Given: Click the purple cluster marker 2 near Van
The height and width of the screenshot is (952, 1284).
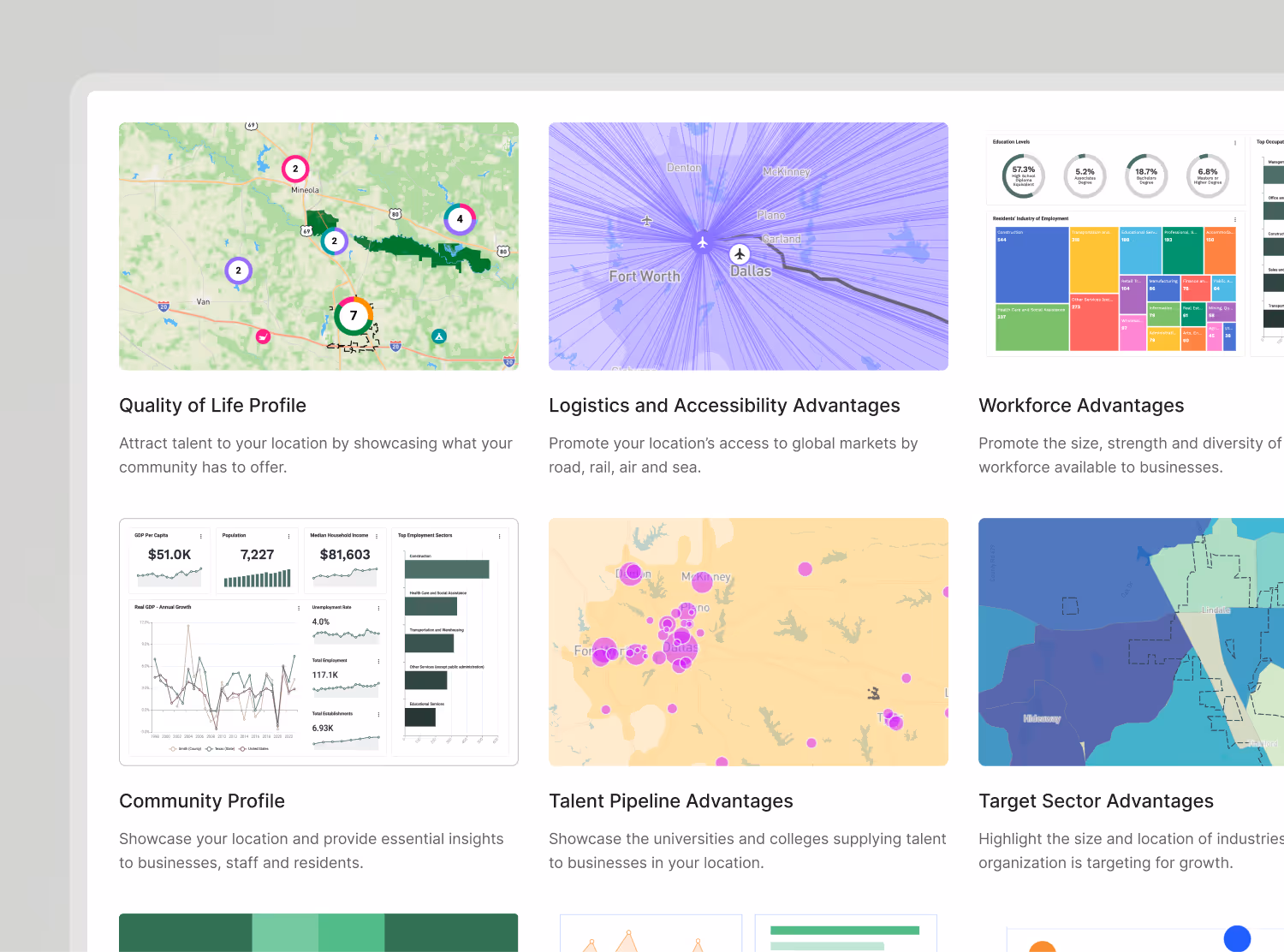Looking at the screenshot, I should click(238, 271).
